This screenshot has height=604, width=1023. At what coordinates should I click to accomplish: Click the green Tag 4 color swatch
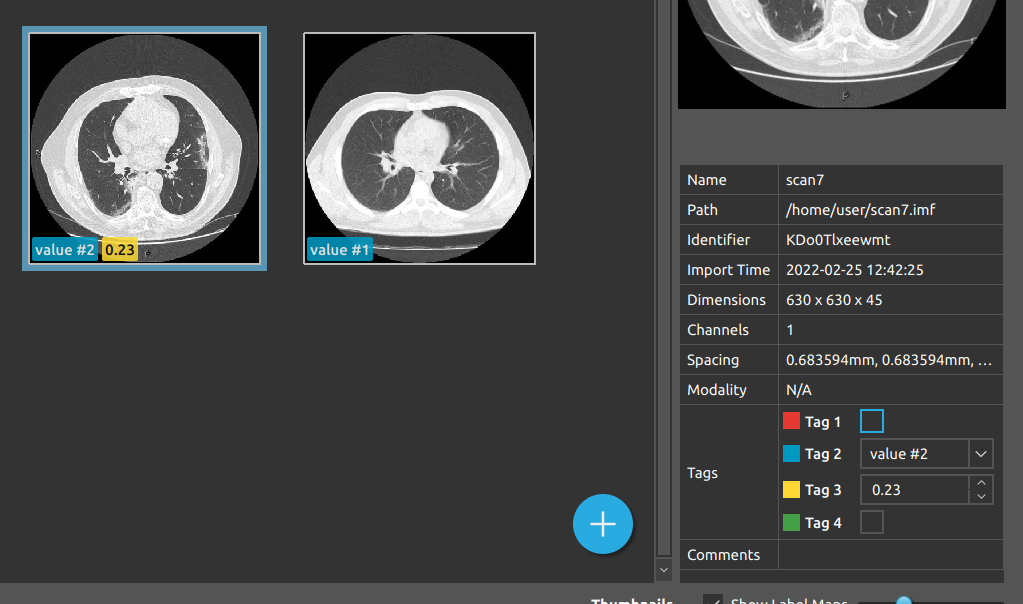(791, 522)
